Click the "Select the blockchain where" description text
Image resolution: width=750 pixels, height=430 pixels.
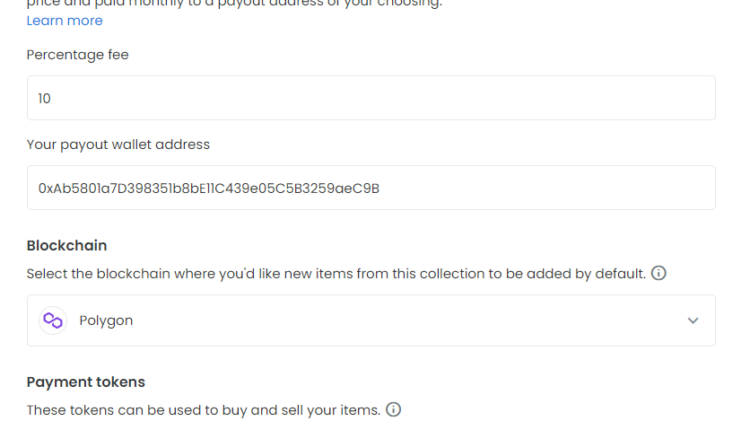(335, 274)
